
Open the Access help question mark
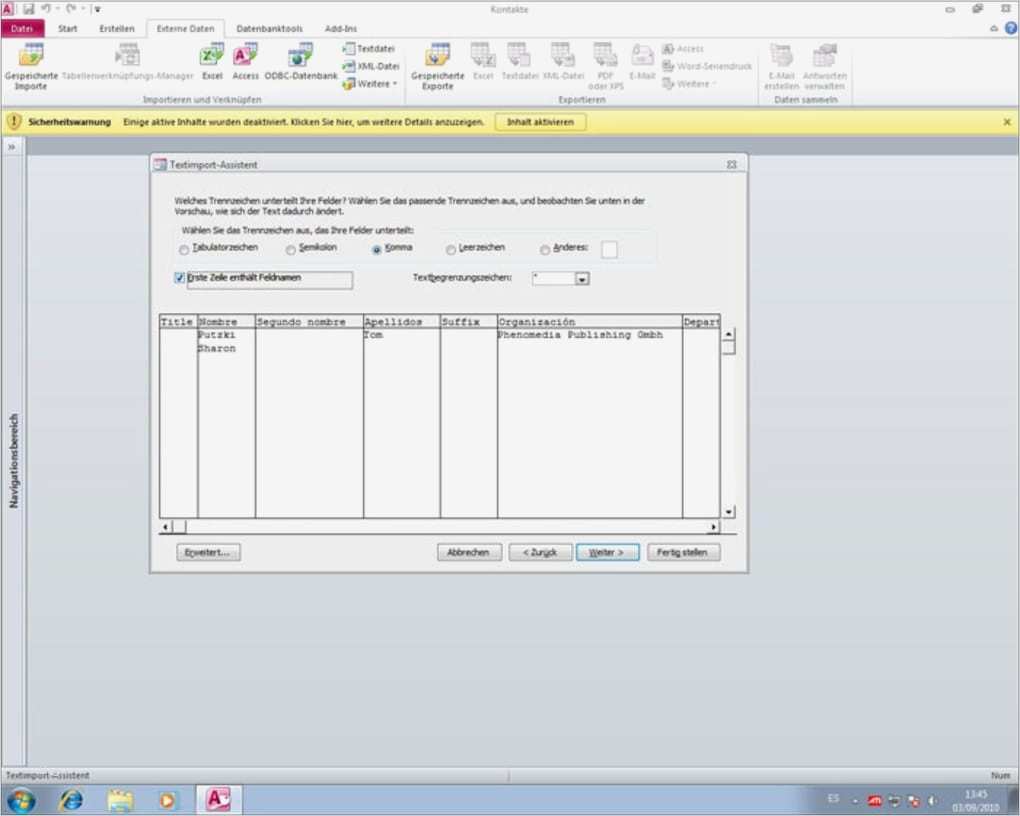click(x=1010, y=28)
